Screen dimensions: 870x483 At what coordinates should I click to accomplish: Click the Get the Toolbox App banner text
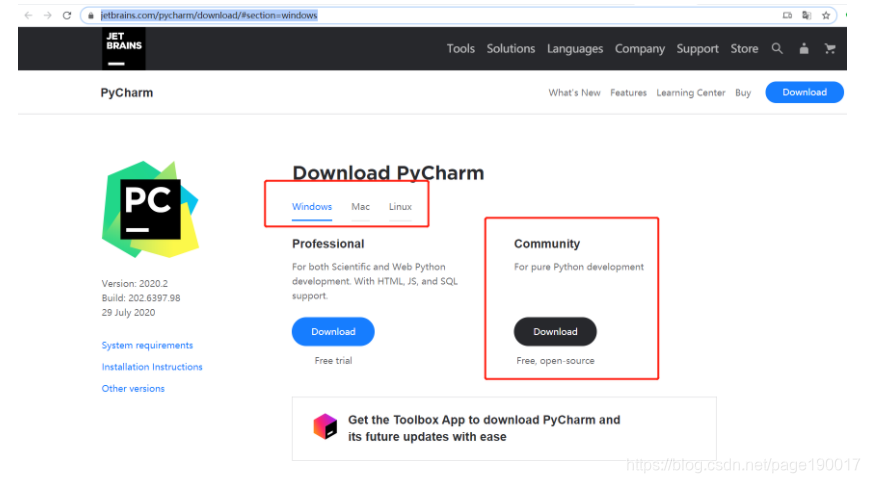click(x=484, y=428)
